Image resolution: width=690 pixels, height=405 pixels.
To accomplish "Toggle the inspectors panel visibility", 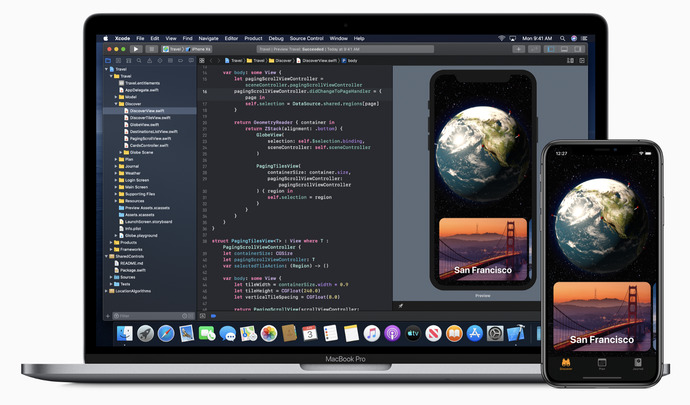I will pyautogui.click(x=578, y=49).
